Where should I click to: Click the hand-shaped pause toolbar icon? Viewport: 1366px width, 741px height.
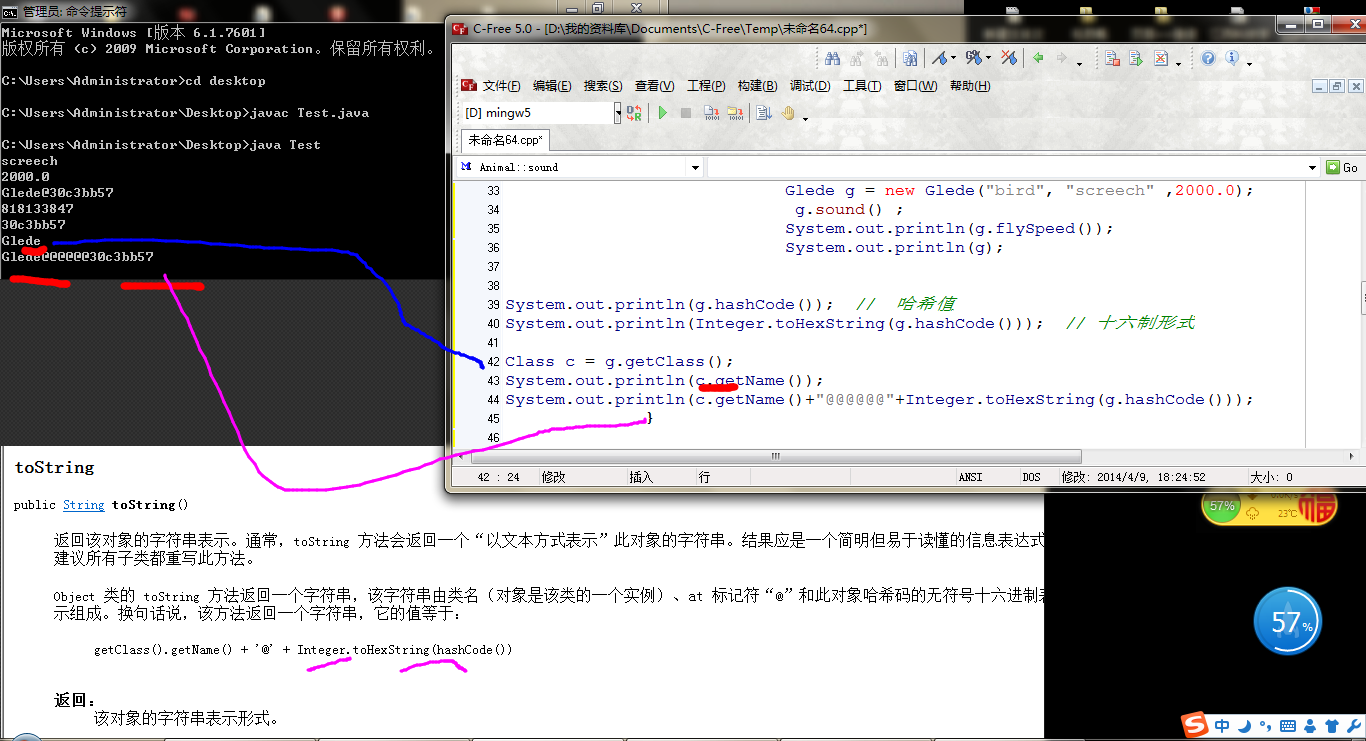[x=790, y=112]
